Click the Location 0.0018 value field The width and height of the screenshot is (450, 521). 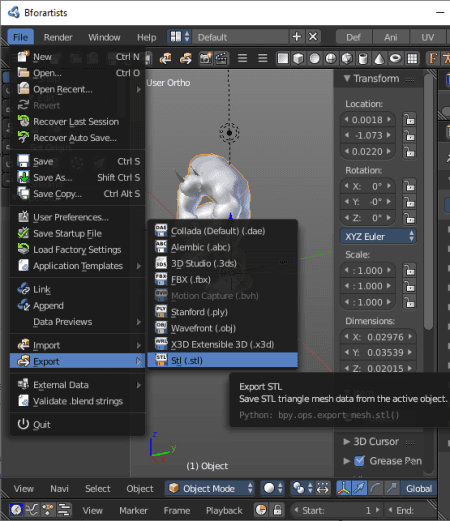point(367,119)
